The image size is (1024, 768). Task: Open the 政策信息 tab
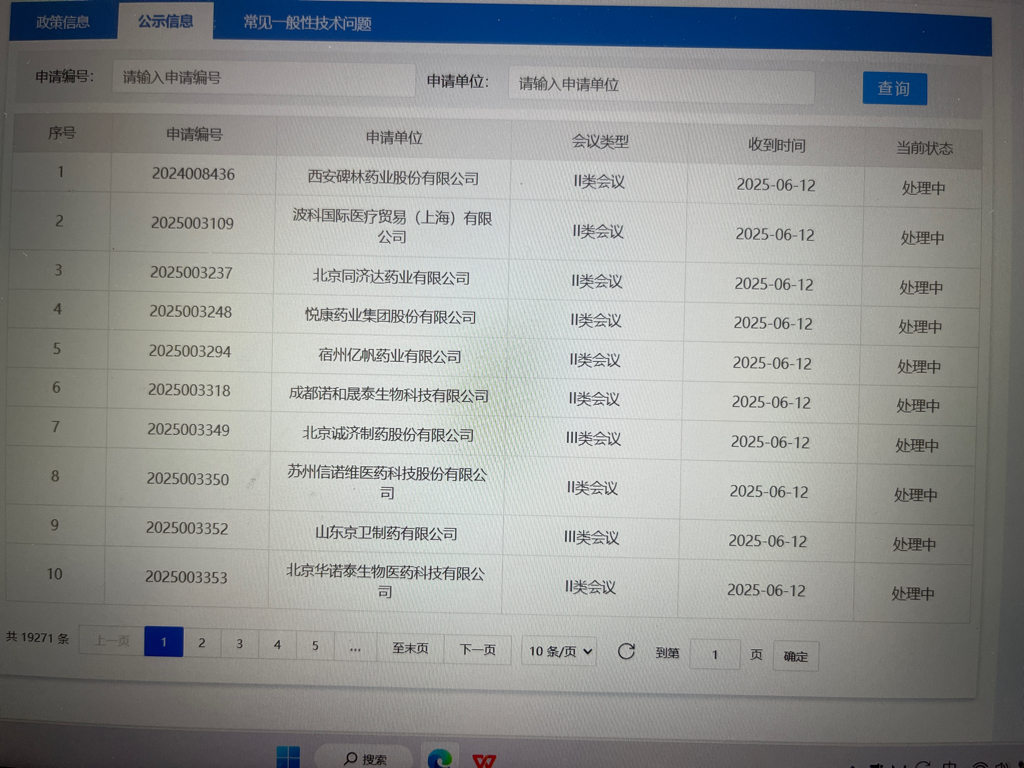(63, 22)
